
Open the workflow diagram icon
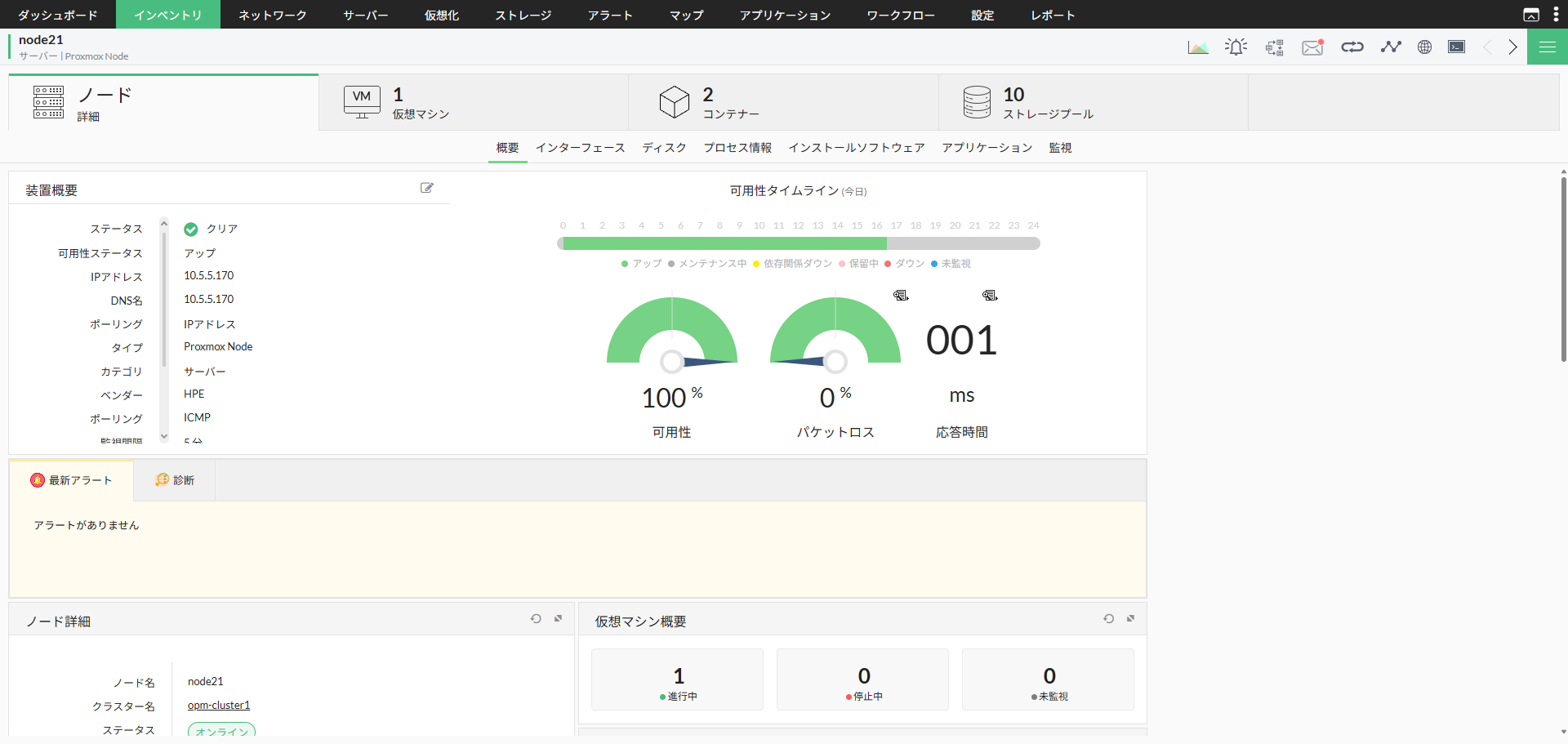click(x=1275, y=47)
